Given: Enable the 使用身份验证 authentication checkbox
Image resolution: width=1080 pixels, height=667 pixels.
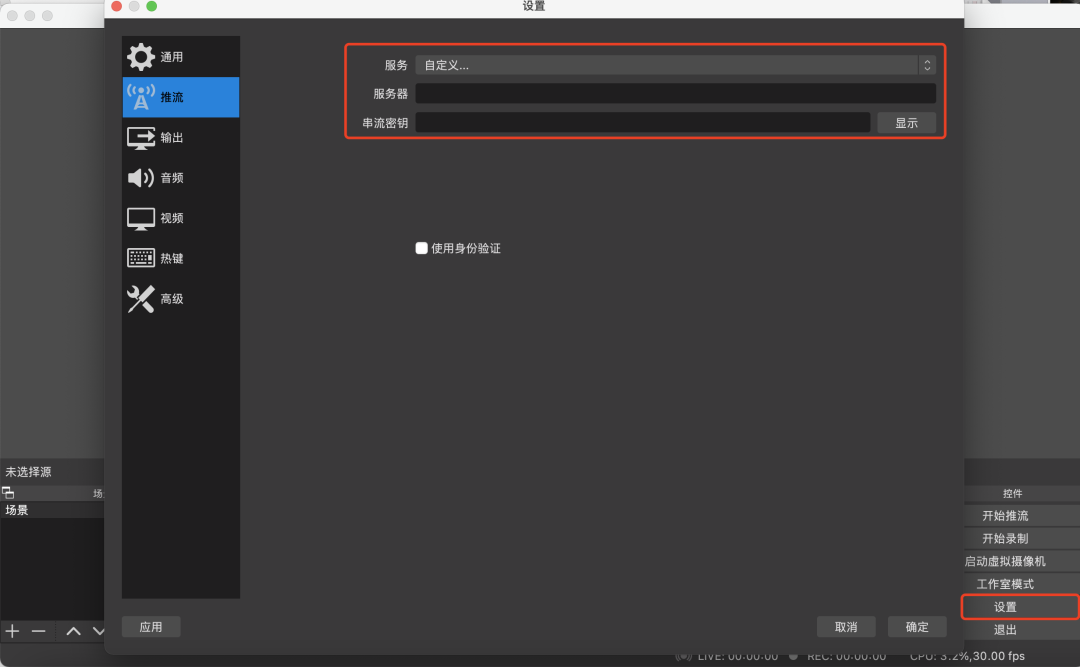Looking at the screenshot, I should pyautogui.click(x=421, y=247).
